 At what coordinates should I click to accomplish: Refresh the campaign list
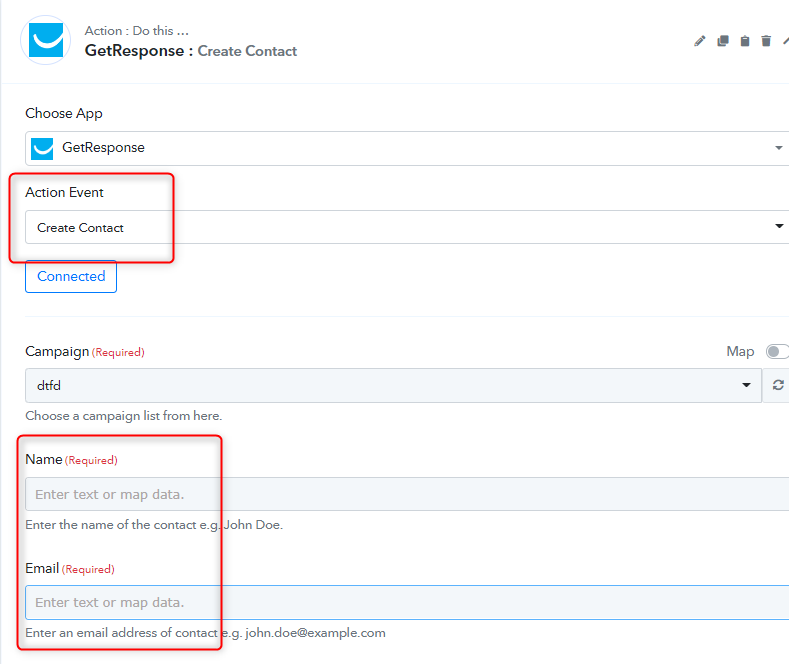tap(777, 385)
